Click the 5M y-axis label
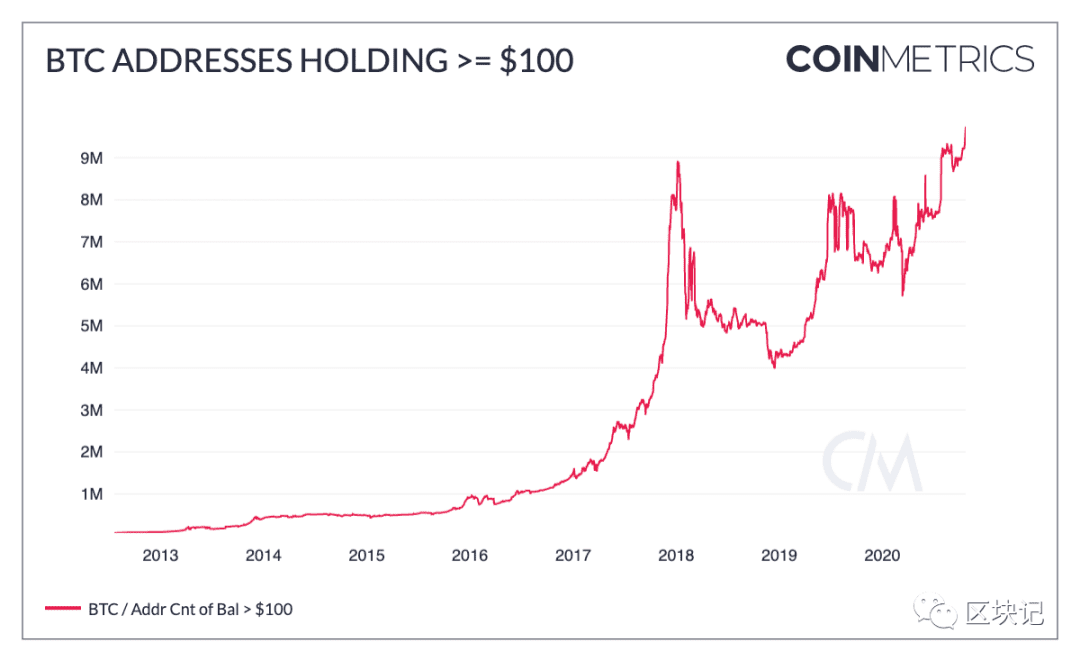Image resolution: width=1080 pixels, height=661 pixels. click(92, 326)
